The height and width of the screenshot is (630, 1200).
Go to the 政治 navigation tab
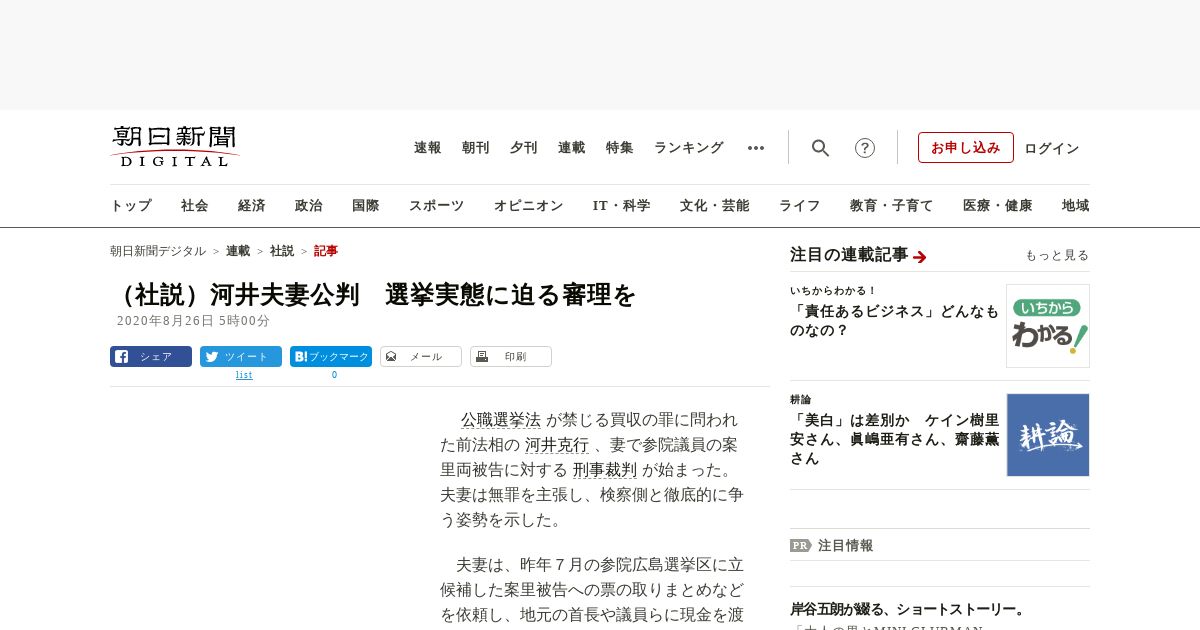tap(309, 206)
